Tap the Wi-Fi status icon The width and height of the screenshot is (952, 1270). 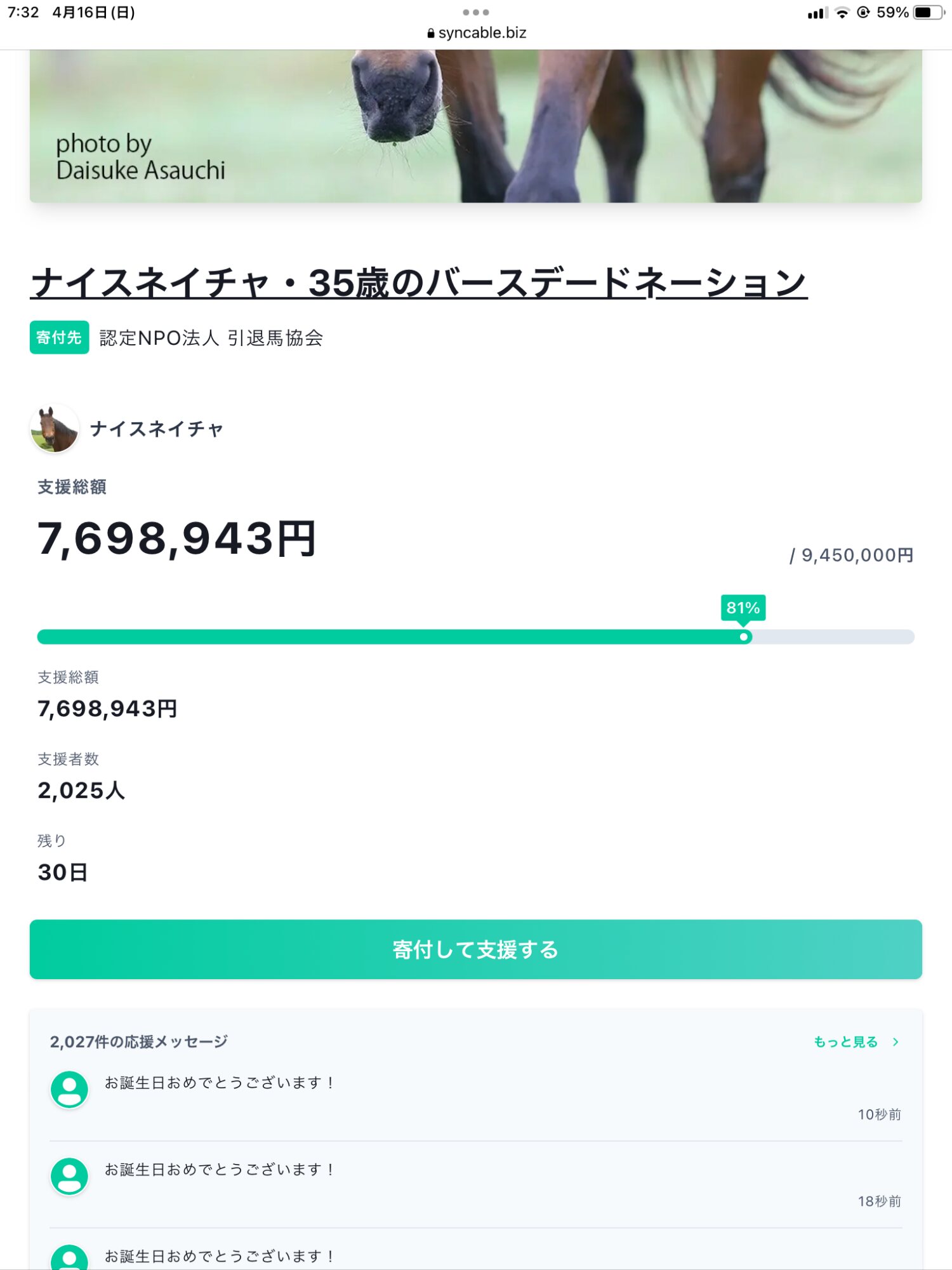click(x=842, y=13)
